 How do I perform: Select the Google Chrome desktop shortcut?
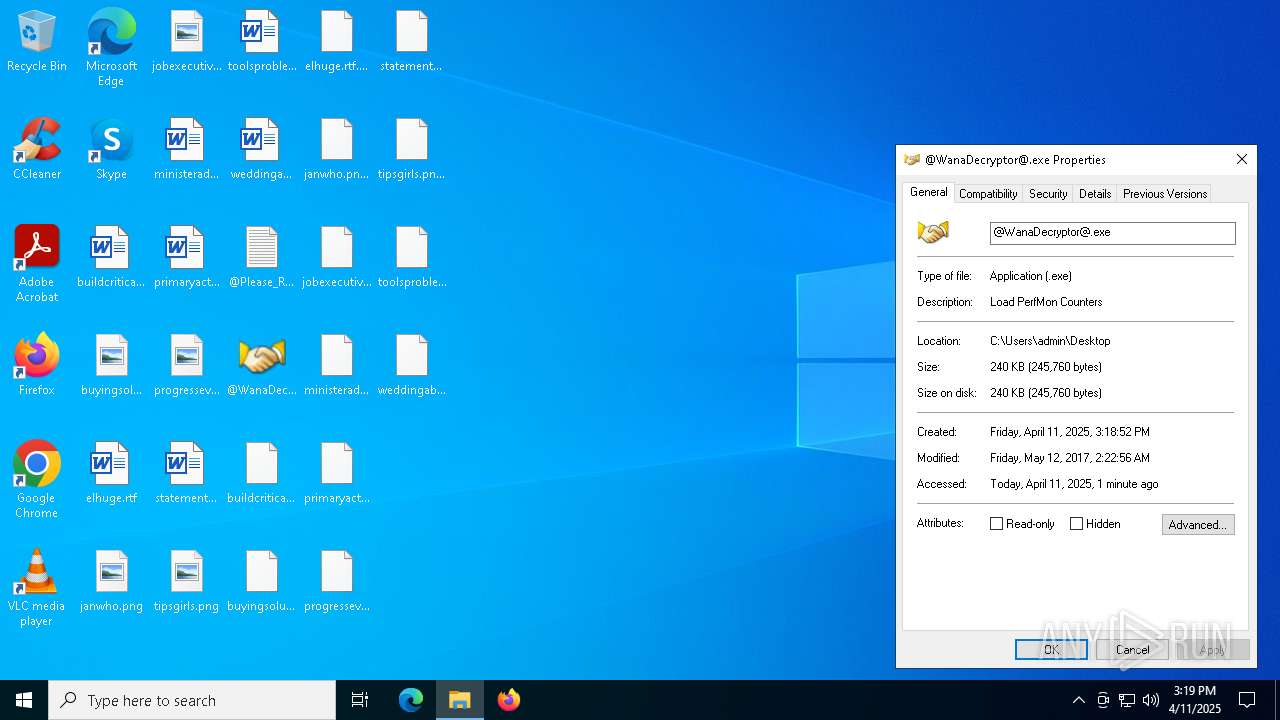(x=37, y=480)
